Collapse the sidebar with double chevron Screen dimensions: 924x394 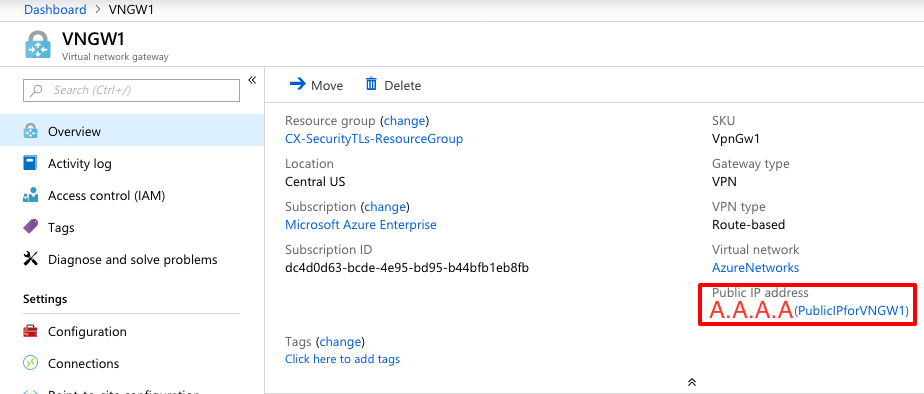click(252, 80)
